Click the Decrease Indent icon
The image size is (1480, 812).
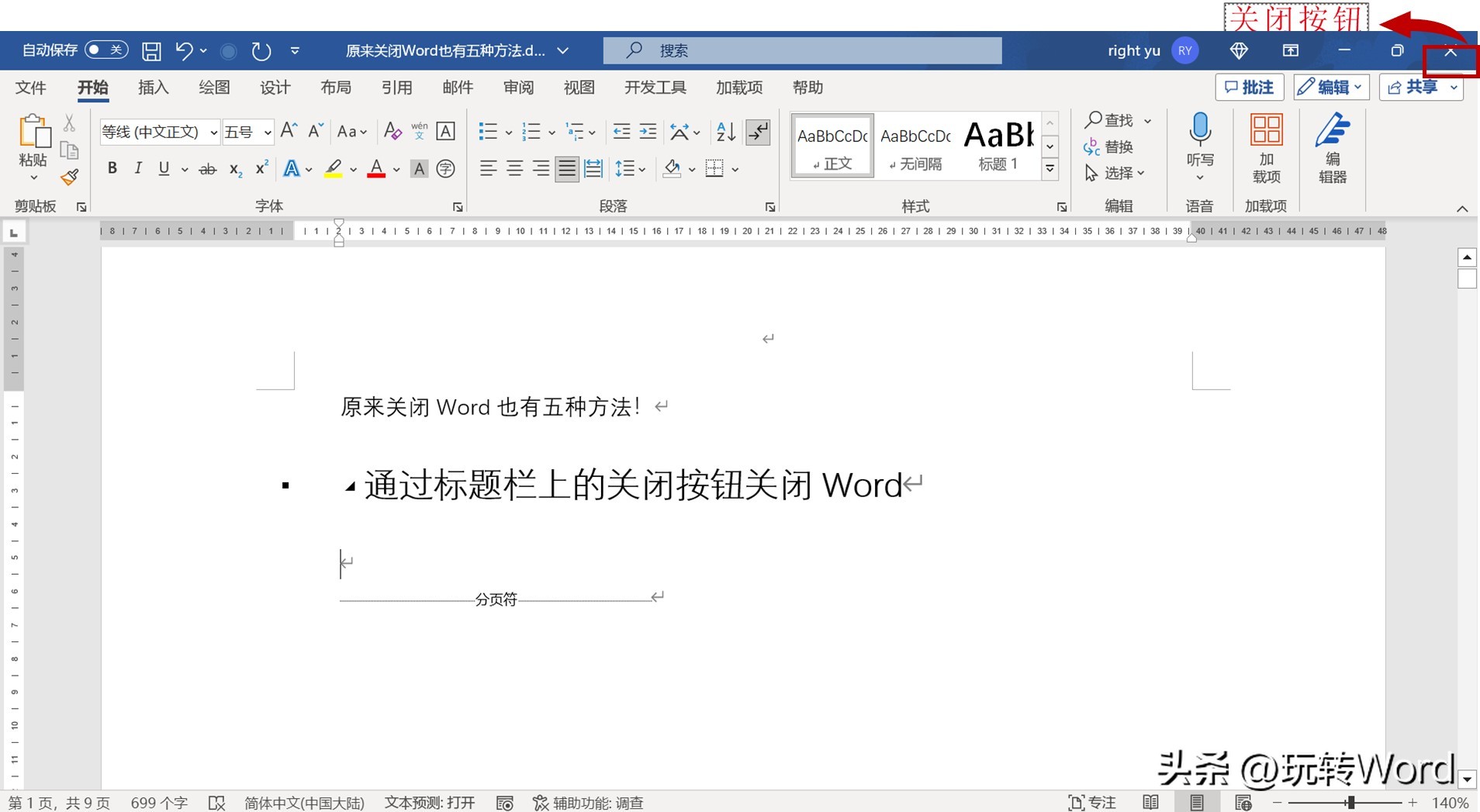coord(621,131)
